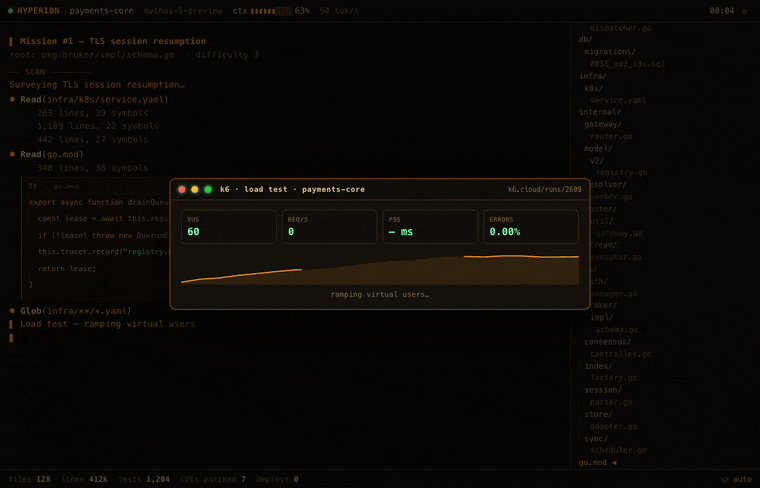Click the 'return lease;' code line
The height and width of the screenshot is (488, 760).
pos(67,268)
